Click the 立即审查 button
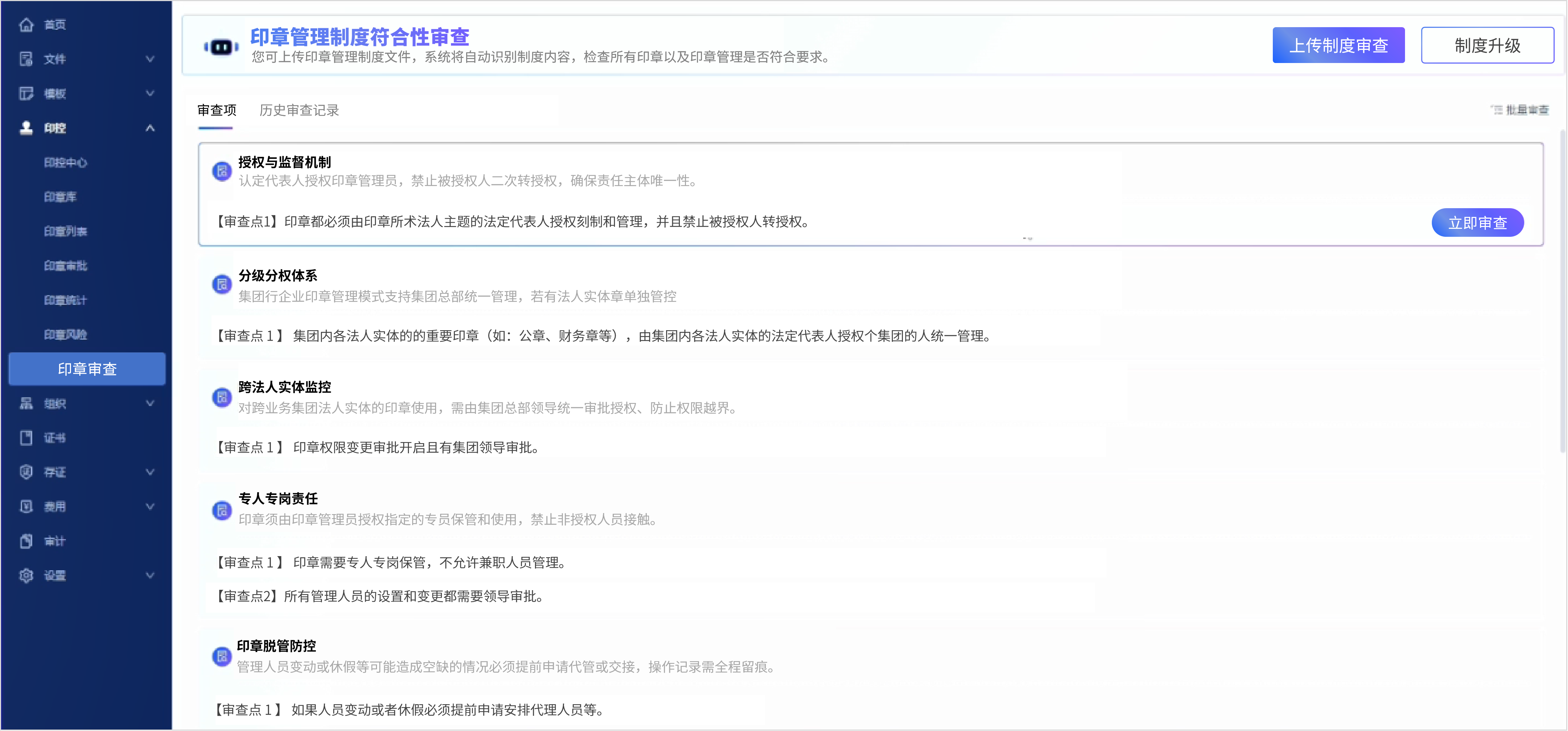Image resolution: width=1568 pixels, height=731 pixels. click(x=1477, y=223)
